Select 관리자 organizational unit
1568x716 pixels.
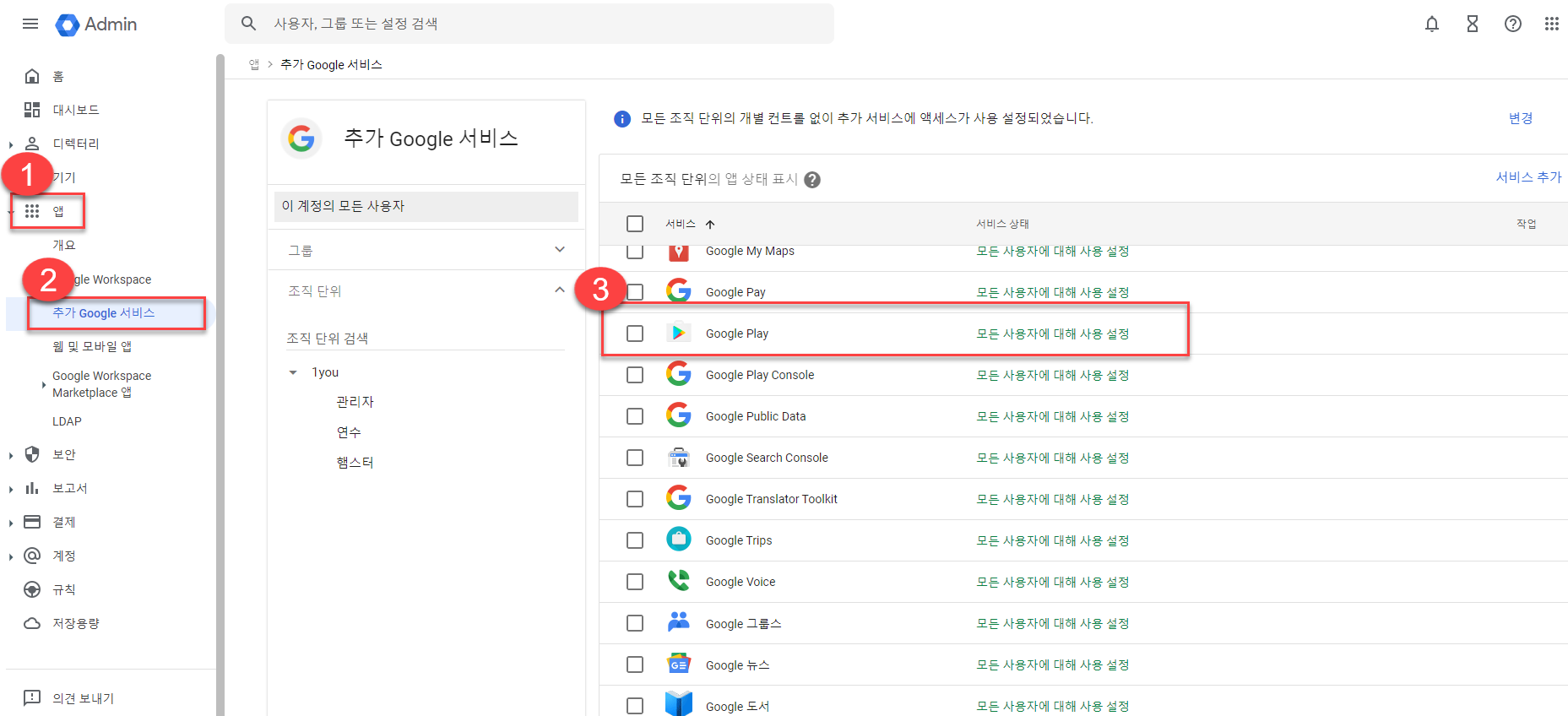coord(355,402)
